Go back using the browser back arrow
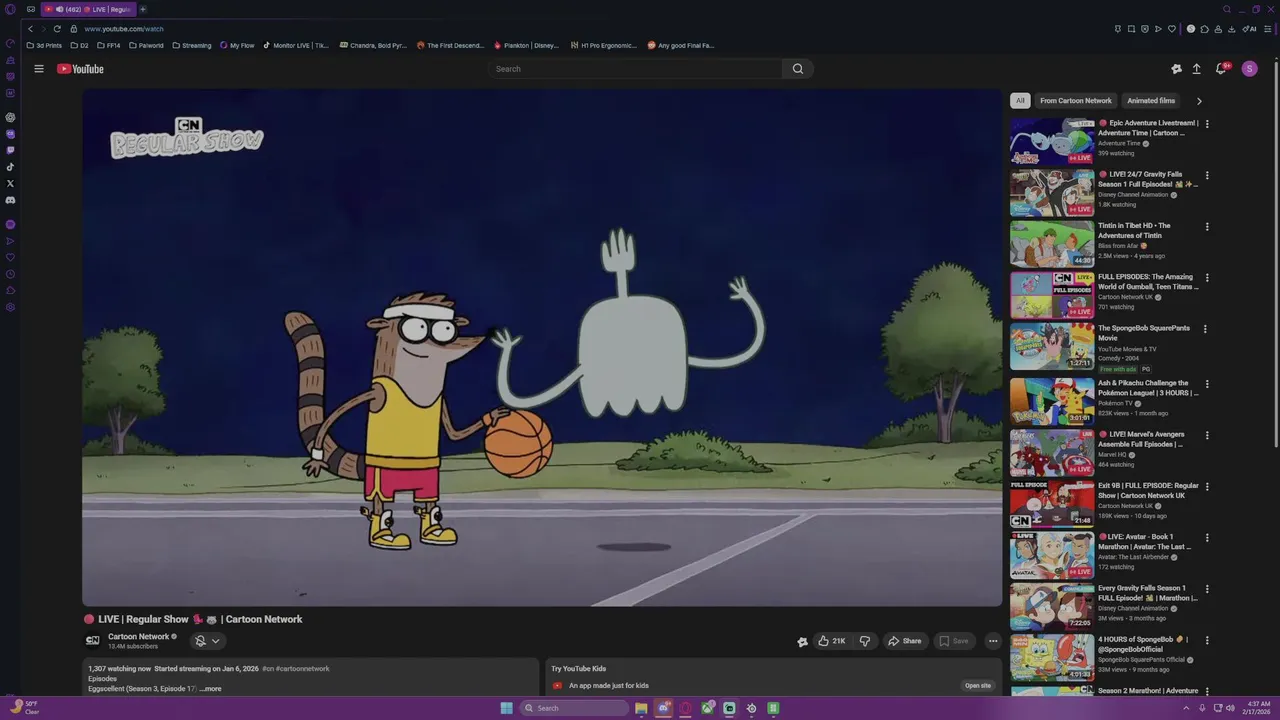This screenshot has width=1280, height=720. (x=31, y=29)
